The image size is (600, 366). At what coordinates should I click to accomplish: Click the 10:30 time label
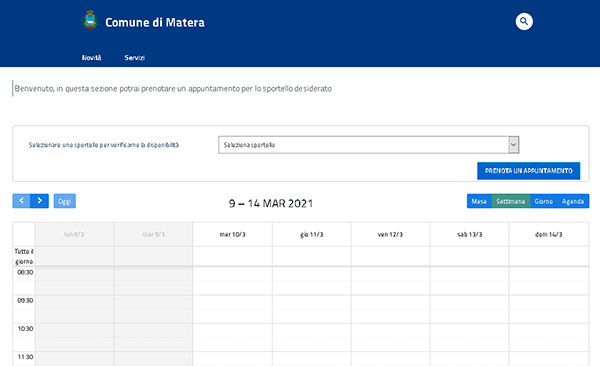point(25,328)
